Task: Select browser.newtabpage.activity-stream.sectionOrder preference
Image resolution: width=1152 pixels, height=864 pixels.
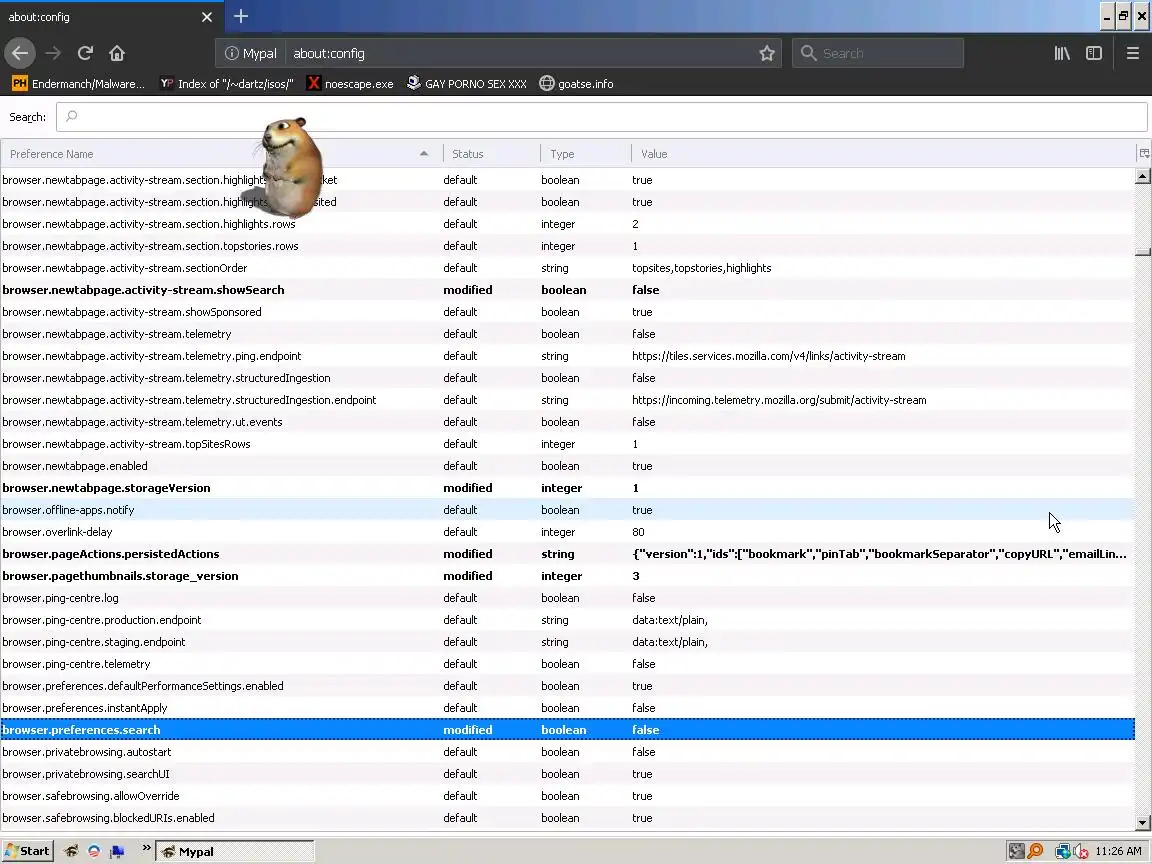Action: coord(567,268)
